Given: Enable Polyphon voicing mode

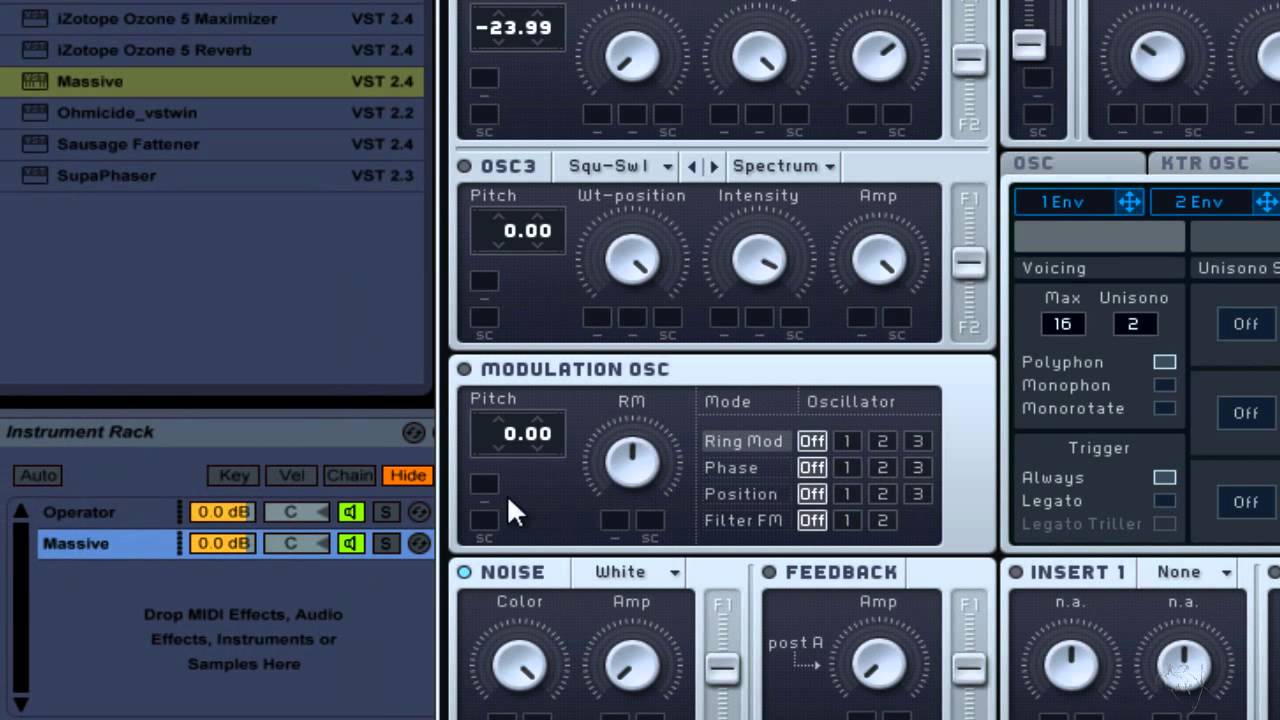Looking at the screenshot, I should [1164, 362].
